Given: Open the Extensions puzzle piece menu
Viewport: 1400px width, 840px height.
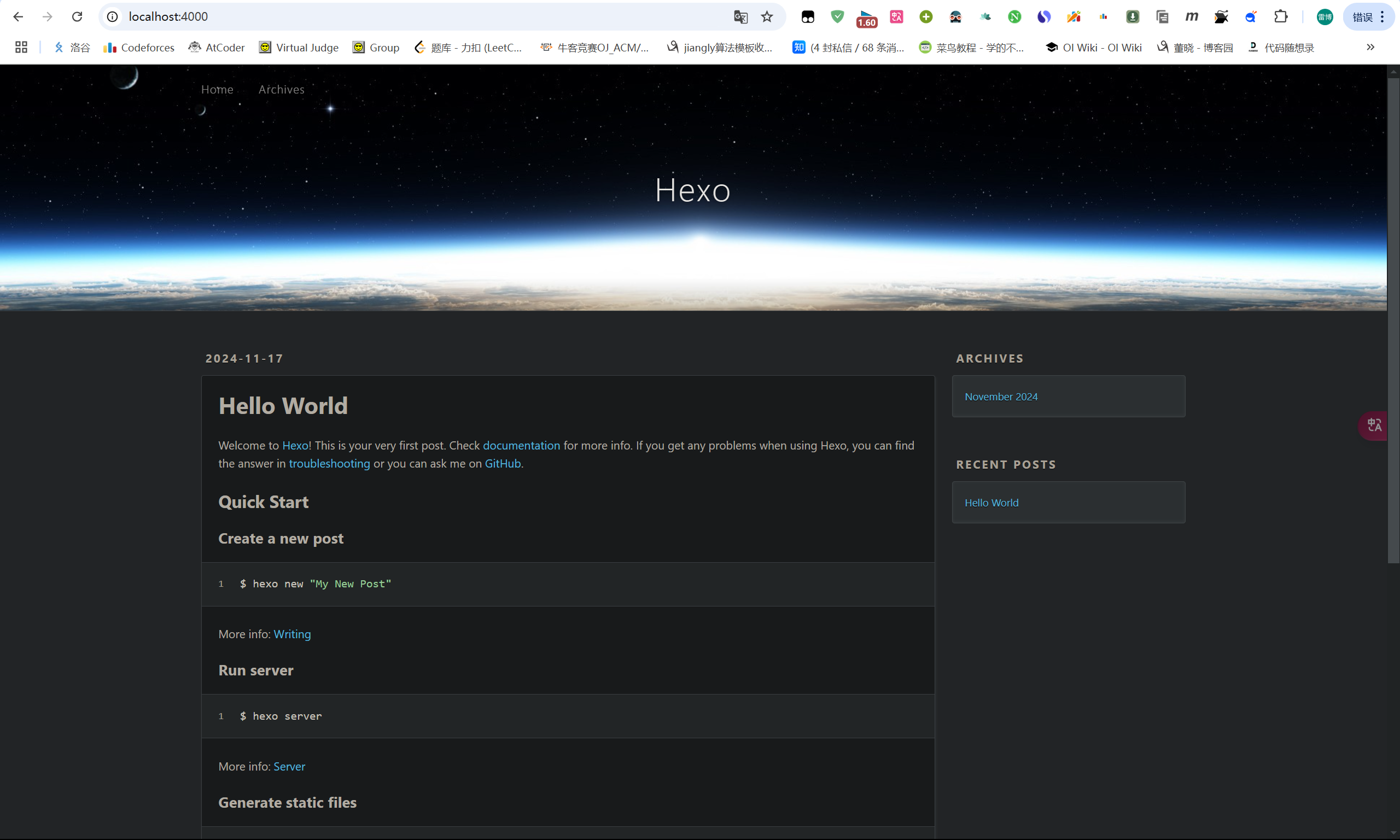Looking at the screenshot, I should coord(1281,17).
